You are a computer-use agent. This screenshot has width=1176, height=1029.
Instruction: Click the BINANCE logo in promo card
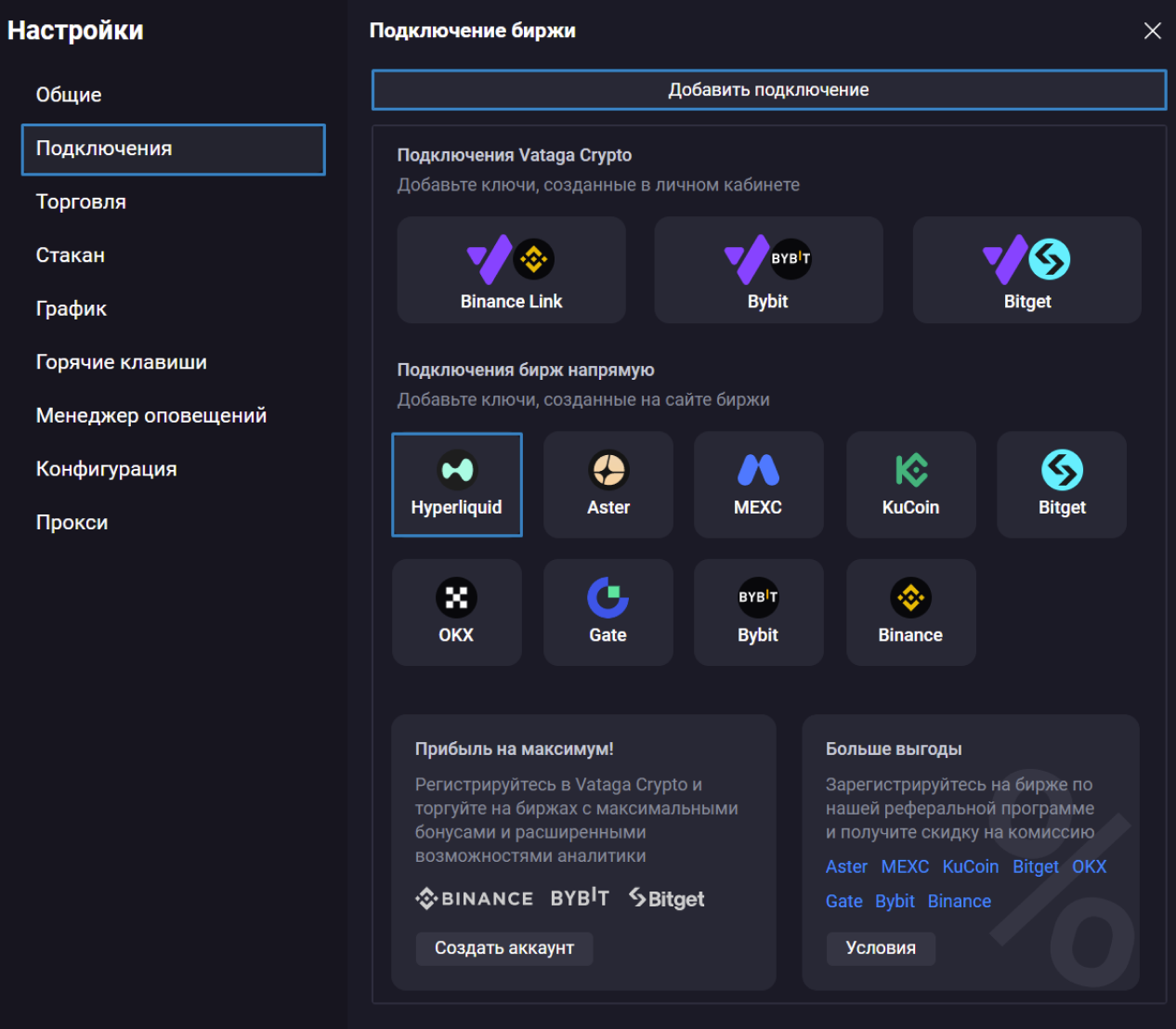click(x=475, y=898)
